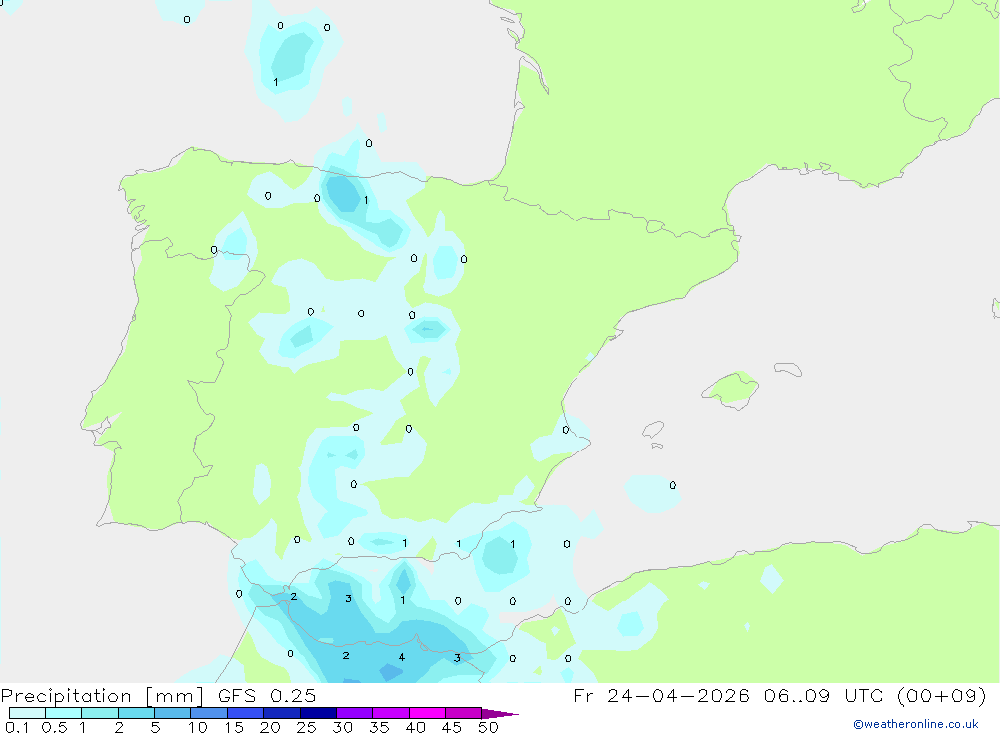1000x733 pixels.
Task: Click the legend label 45
Action: coord(452,727)
